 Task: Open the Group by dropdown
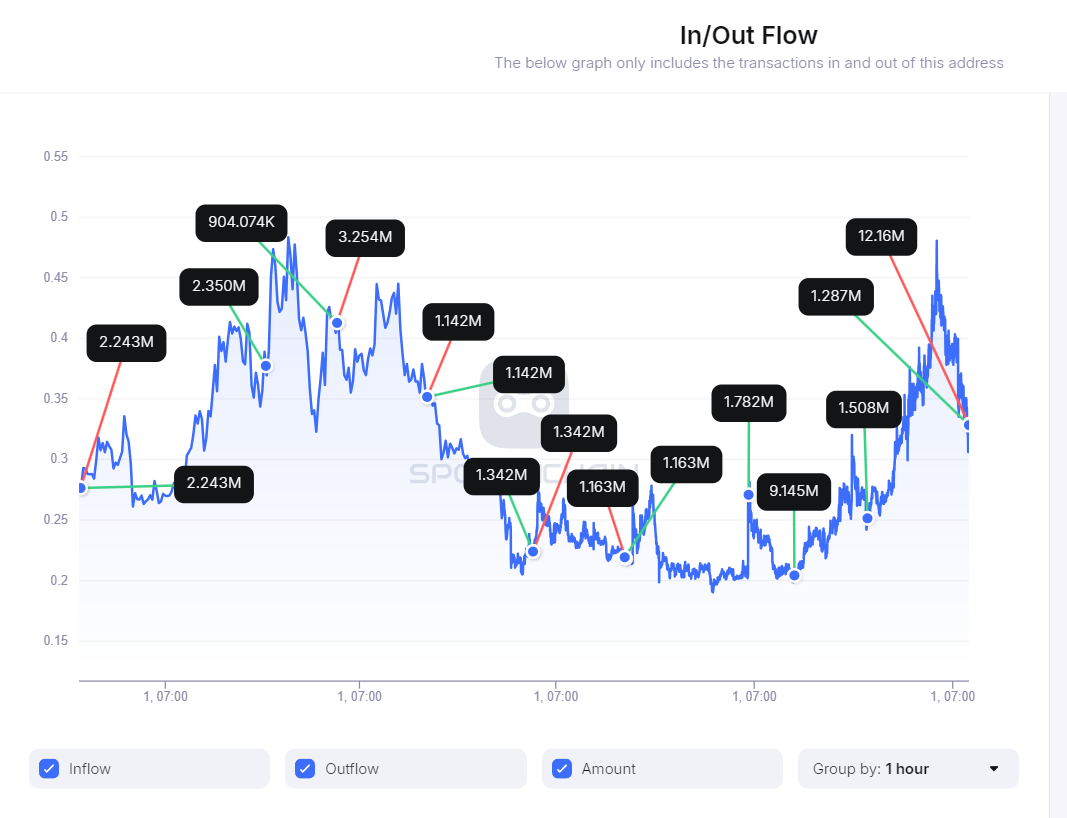coord(907,768)
